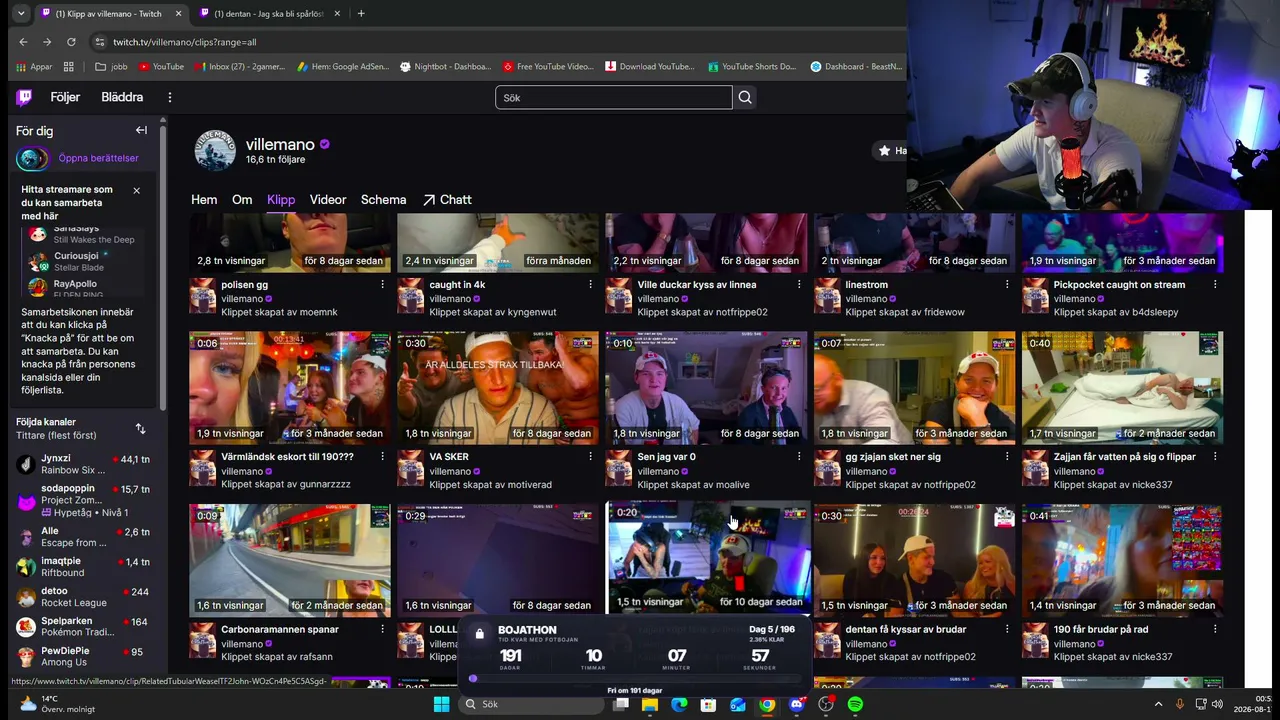Open a new browser tab
This screenshot has height=720, width=1280.
[361, 14]
